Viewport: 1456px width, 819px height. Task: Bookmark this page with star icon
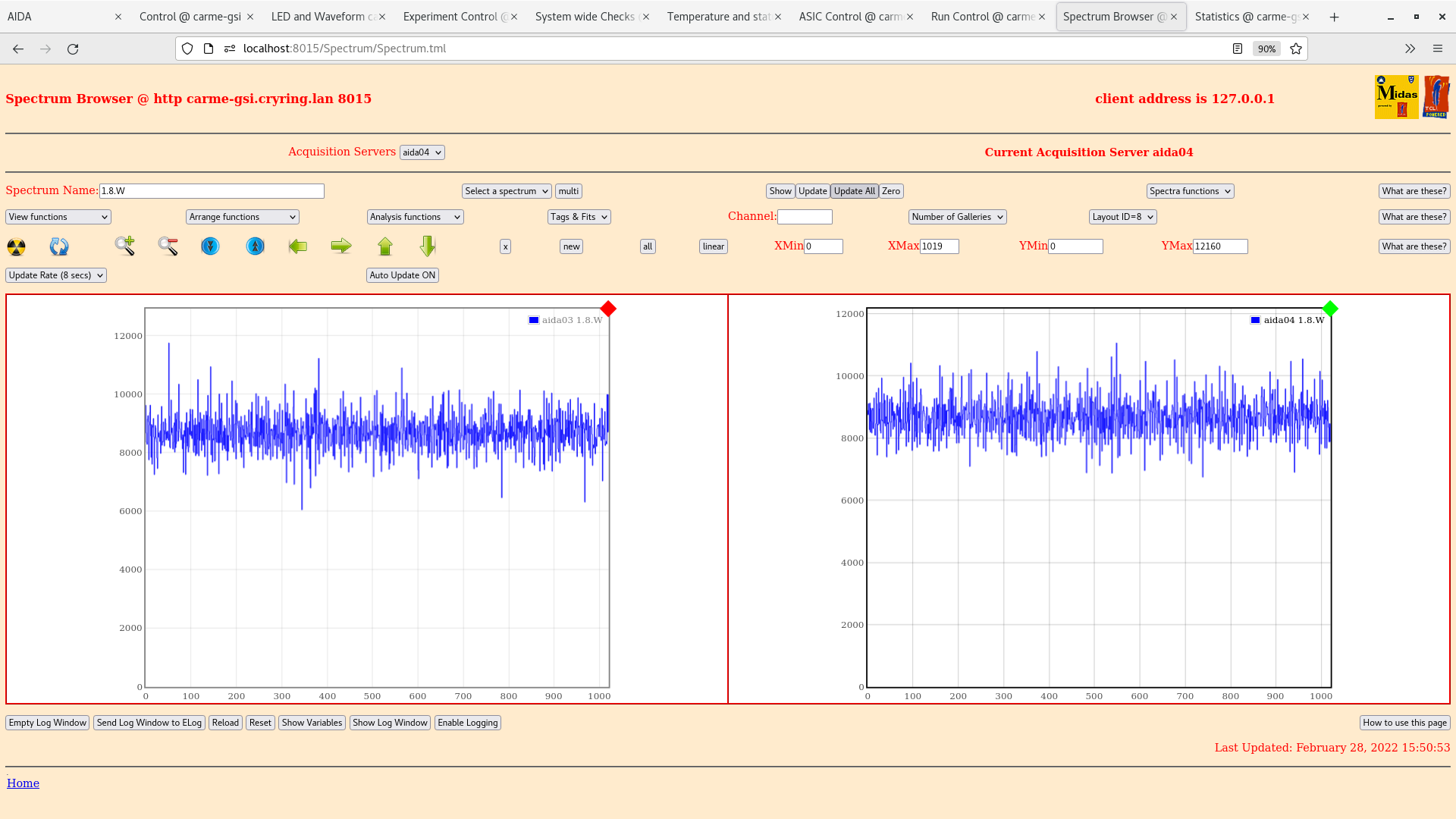tap(1296, 49)
